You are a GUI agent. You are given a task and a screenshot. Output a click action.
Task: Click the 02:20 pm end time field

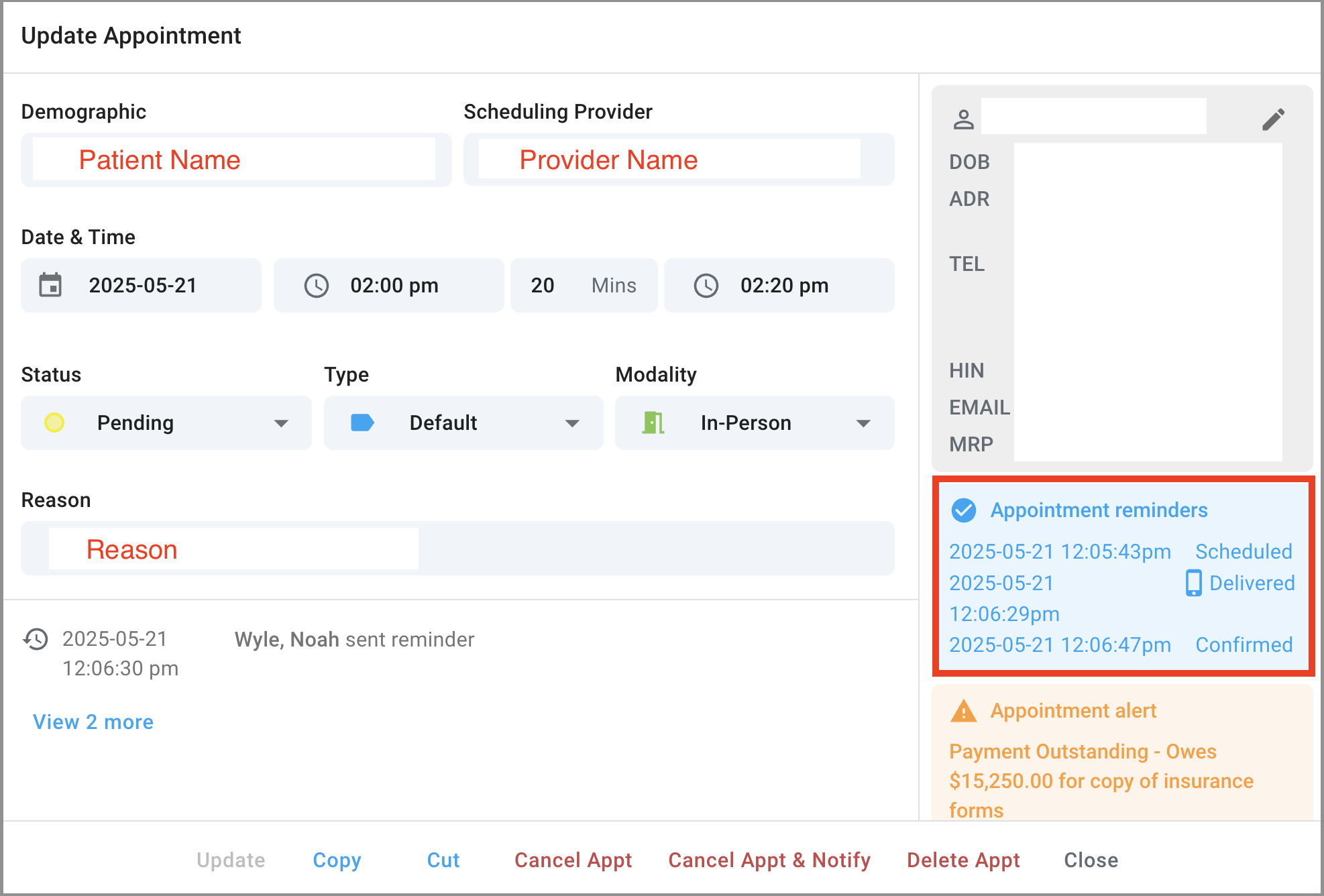pos(779,285)
